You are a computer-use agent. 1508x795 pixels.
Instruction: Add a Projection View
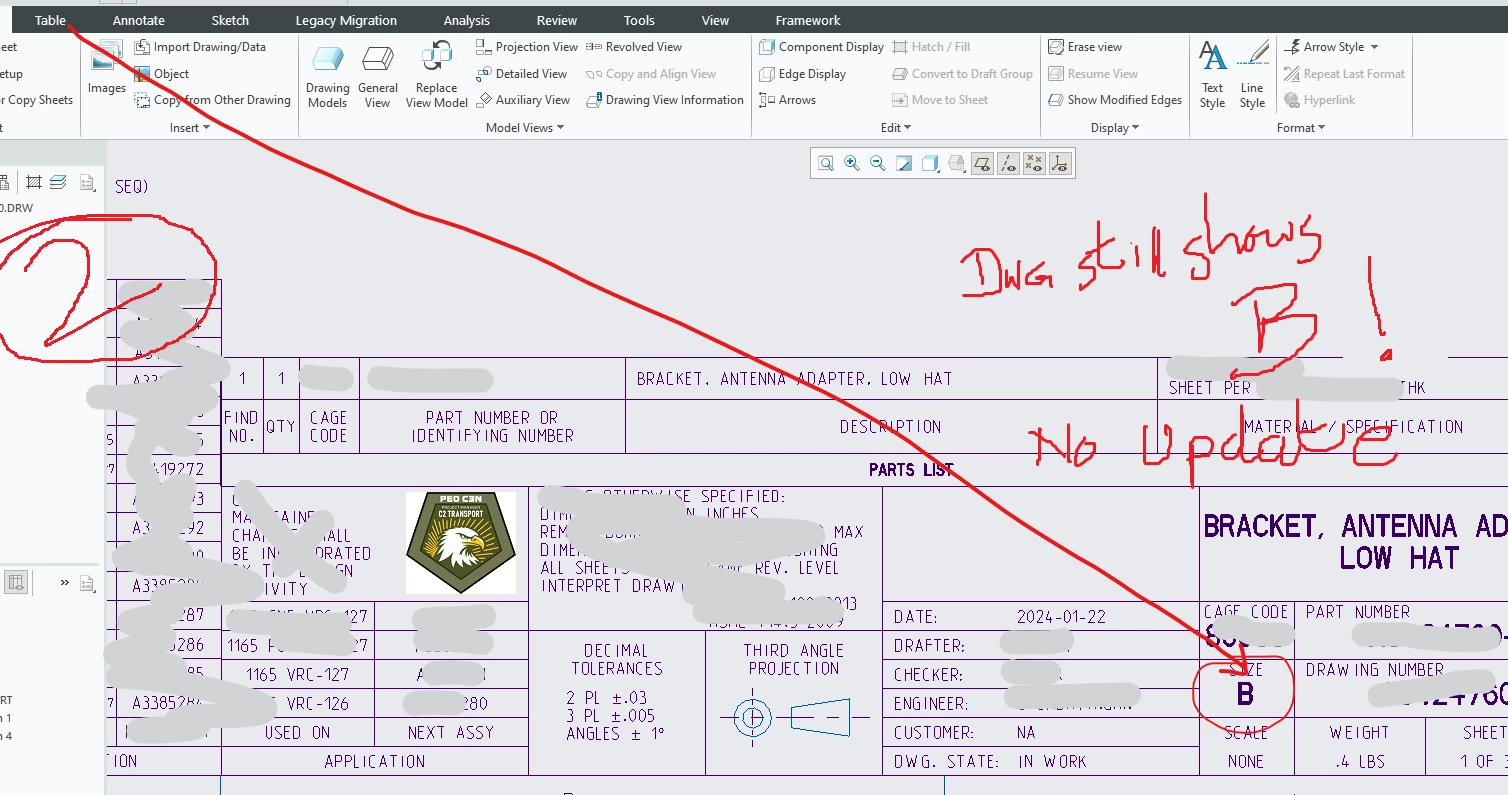tap(527, 47)
